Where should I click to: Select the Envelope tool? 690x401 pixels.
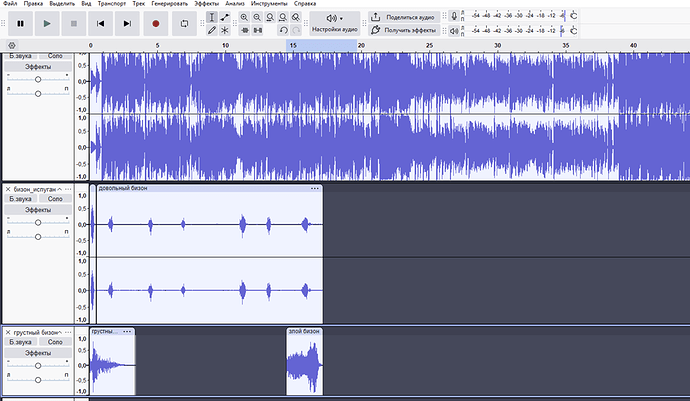click(x=225, y=17)
